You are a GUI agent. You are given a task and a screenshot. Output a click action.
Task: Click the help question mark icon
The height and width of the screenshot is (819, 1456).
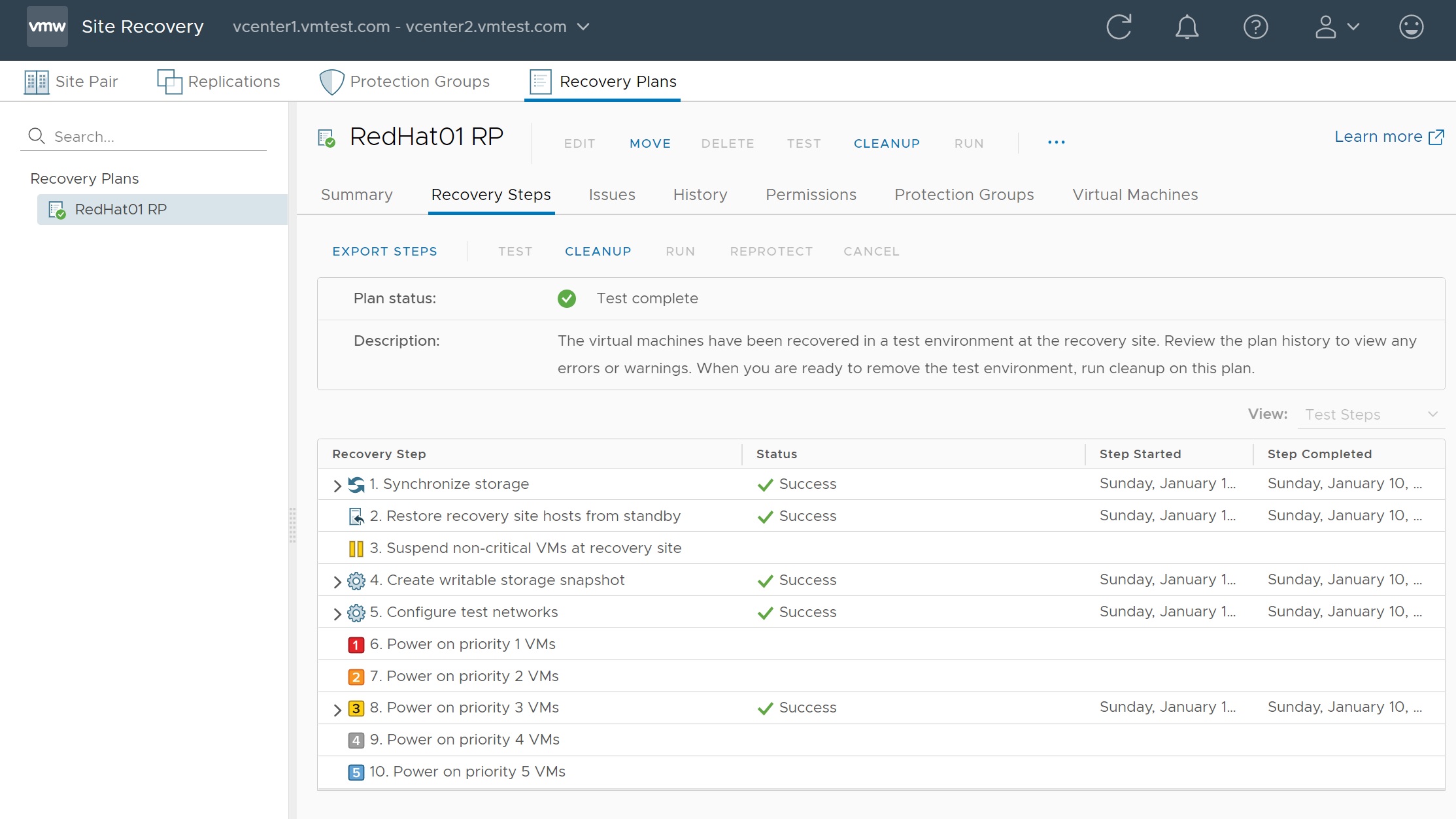[1255, 27]
